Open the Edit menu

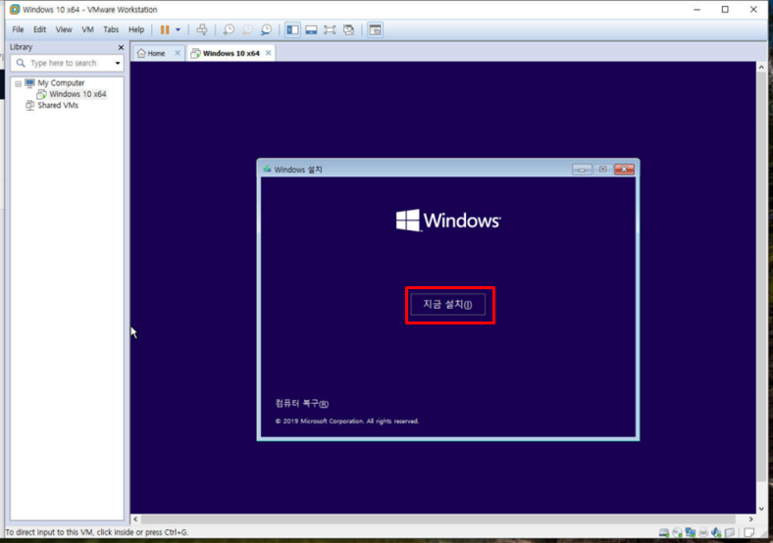[x=39, y=30]
